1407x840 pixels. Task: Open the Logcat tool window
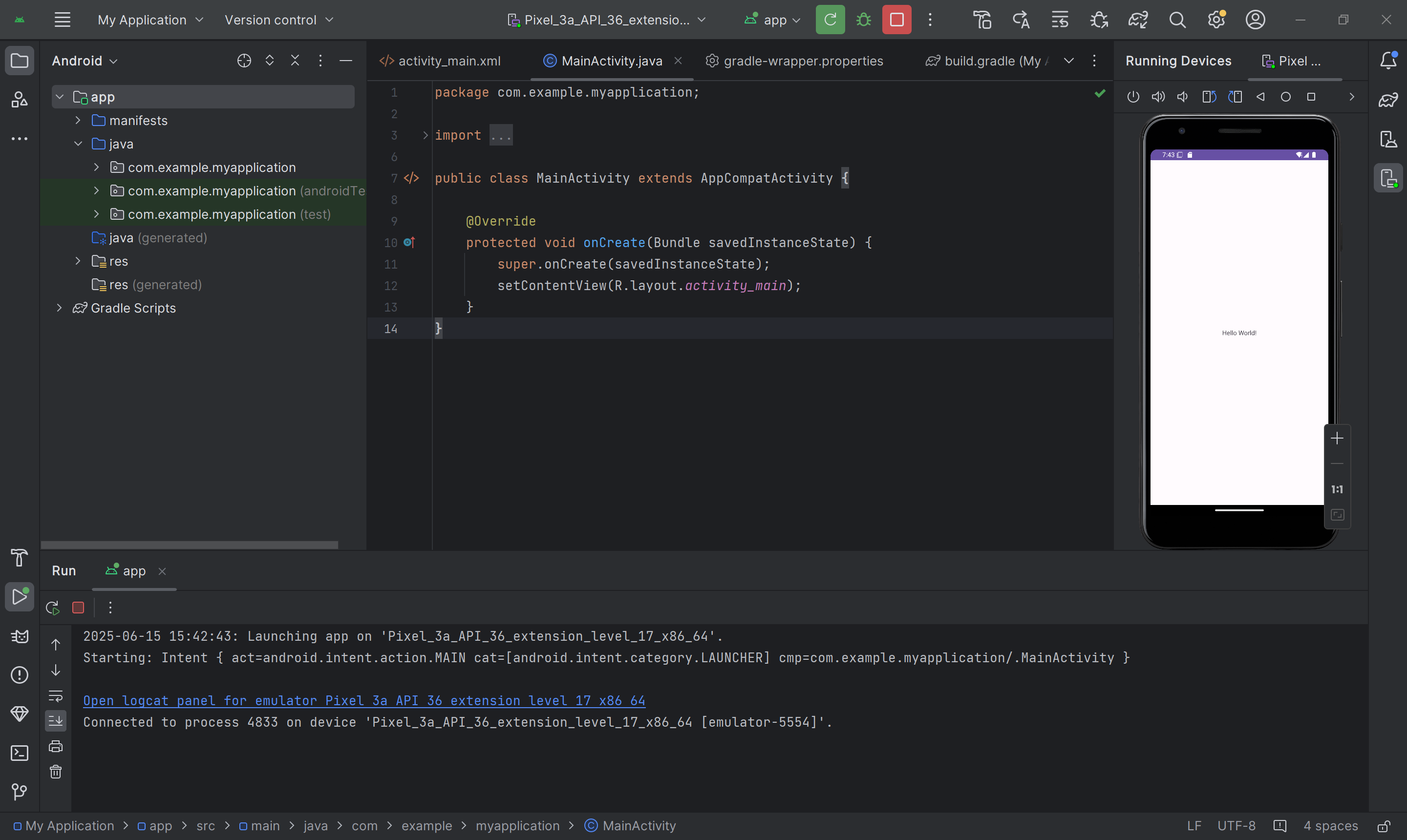pyautogui.click(x=19, y=636)
